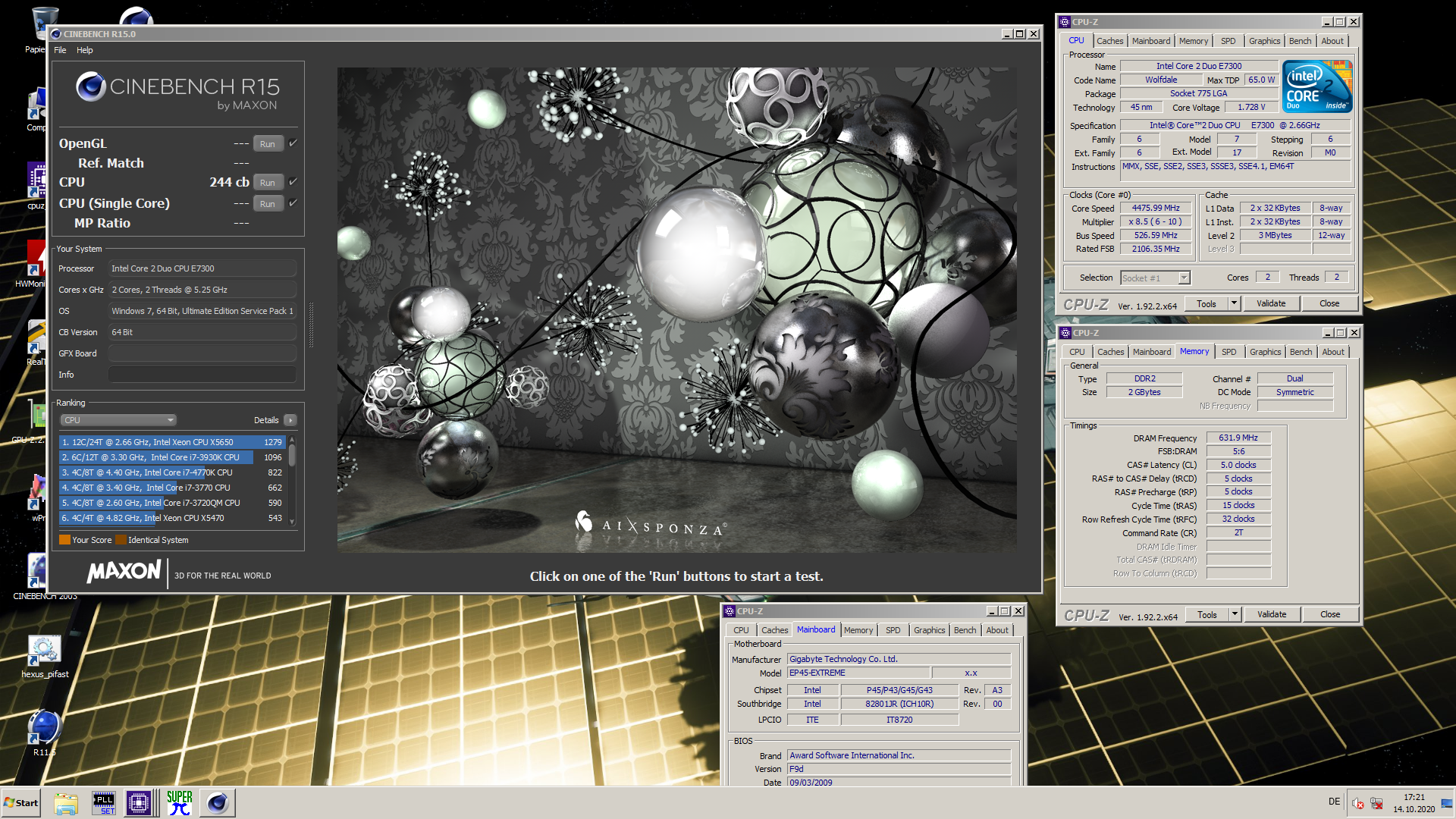Viewport: 1456px width, 819px height.
Task: Toggle the CPU test checkbox
Action: point(293,182)
